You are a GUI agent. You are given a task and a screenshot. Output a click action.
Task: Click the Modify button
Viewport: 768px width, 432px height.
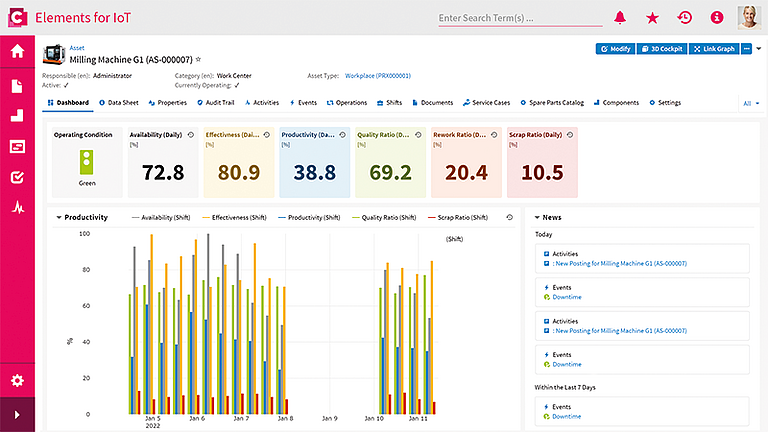[616, 49]
